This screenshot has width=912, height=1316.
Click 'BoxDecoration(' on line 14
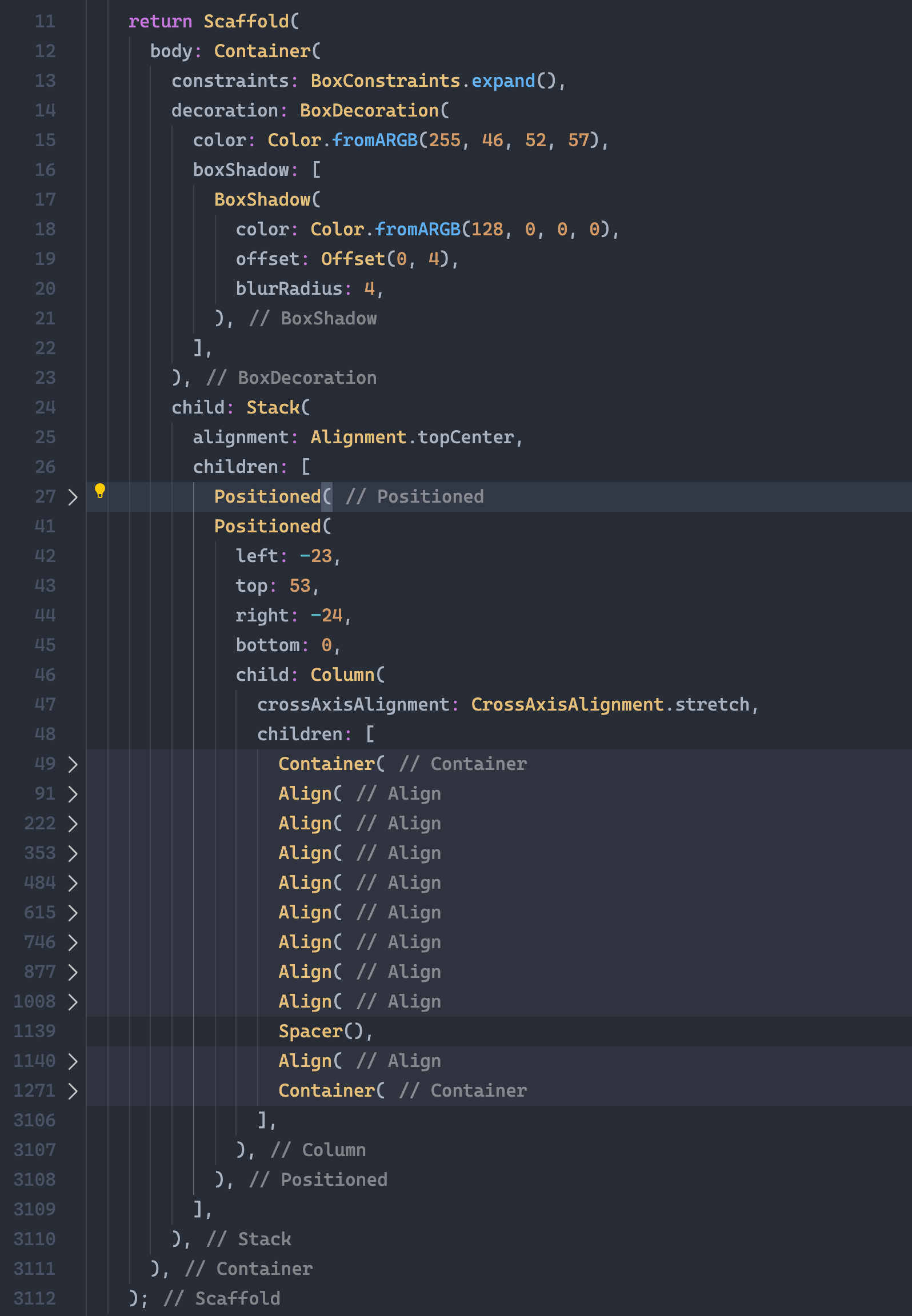coord(375,111)
